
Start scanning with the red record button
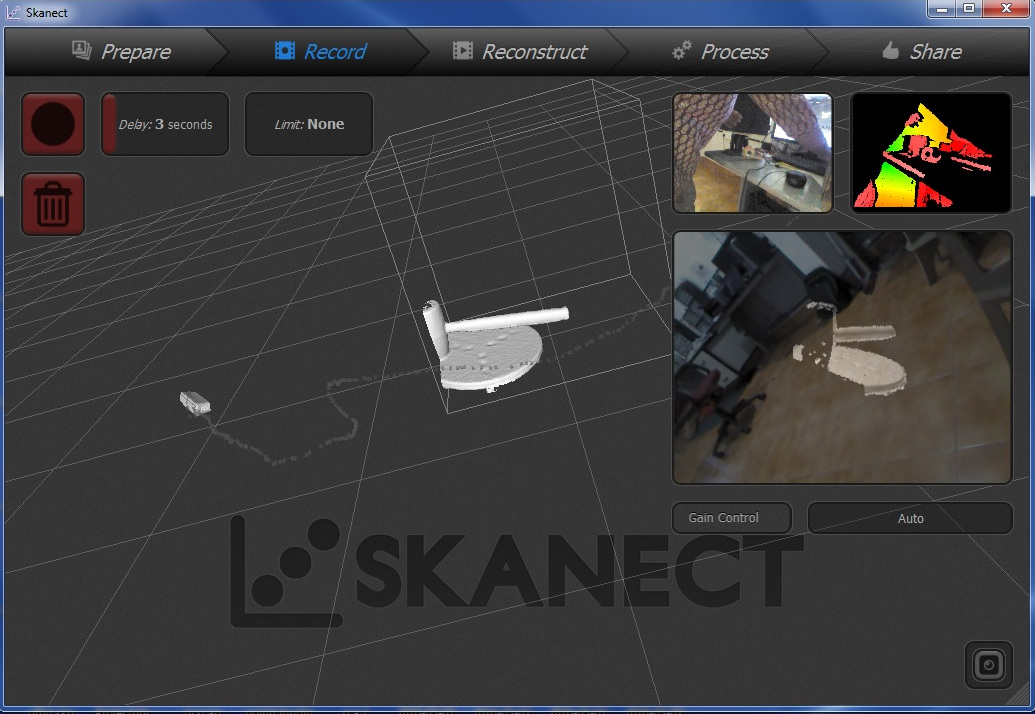pyautogui.click(x=53, y=124)
